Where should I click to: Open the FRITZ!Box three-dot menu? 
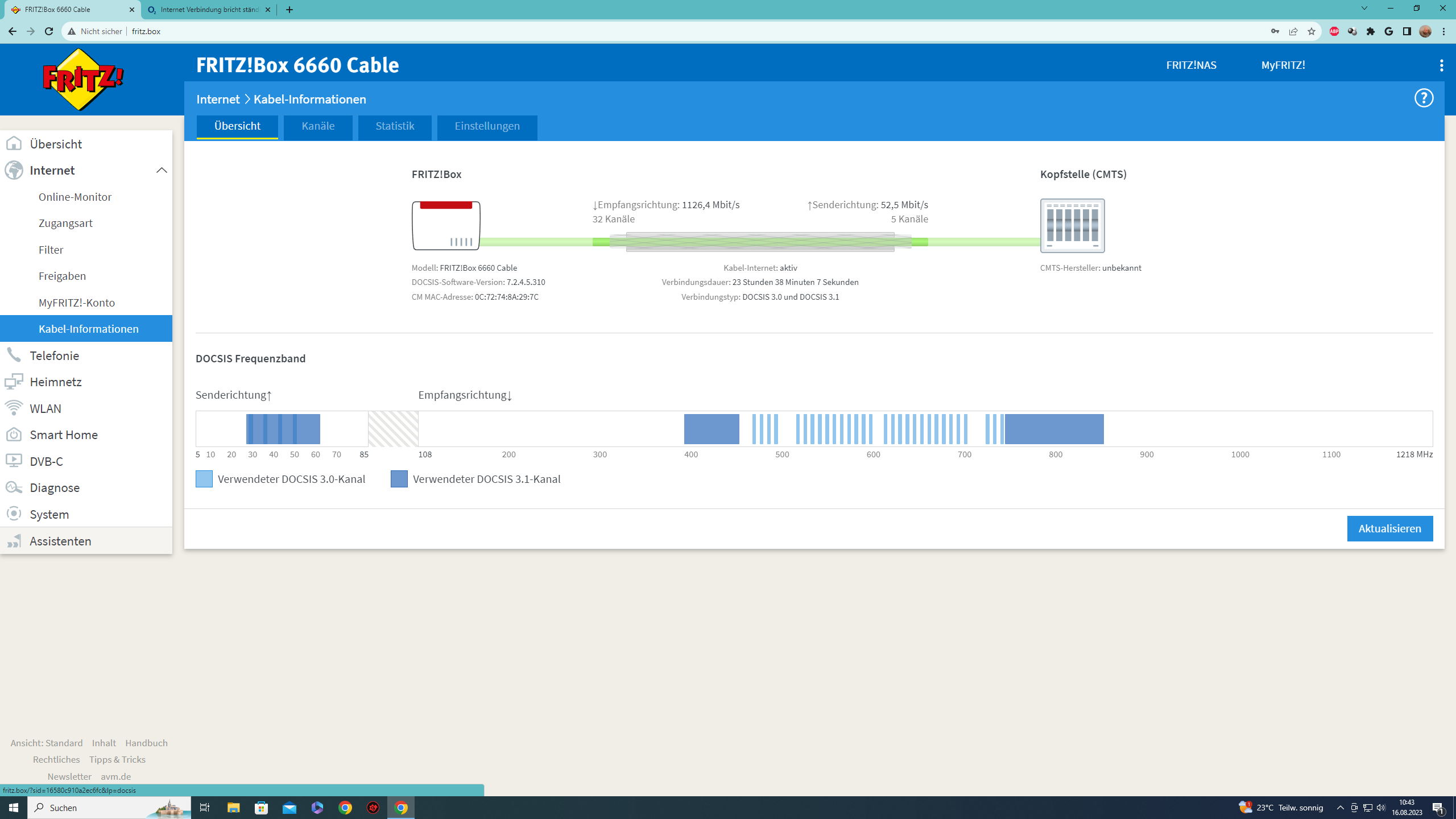click(1441, 65)
